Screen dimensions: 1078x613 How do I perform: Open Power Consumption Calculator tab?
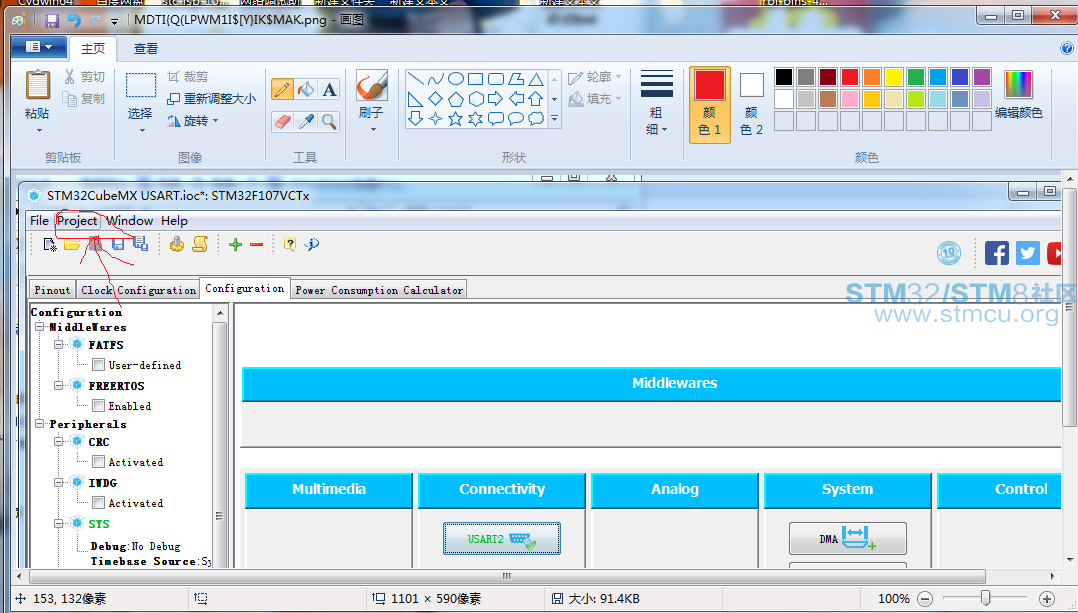click(379, 290)
